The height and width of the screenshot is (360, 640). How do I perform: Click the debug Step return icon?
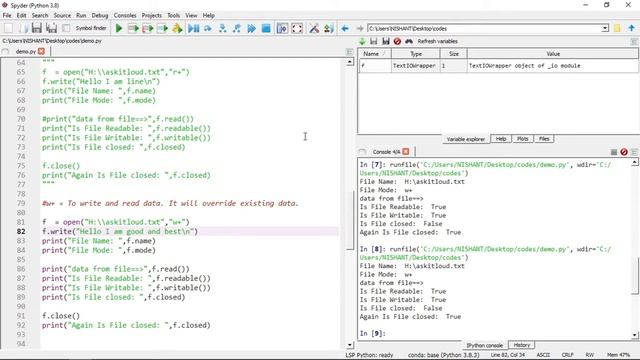point(237,28)
